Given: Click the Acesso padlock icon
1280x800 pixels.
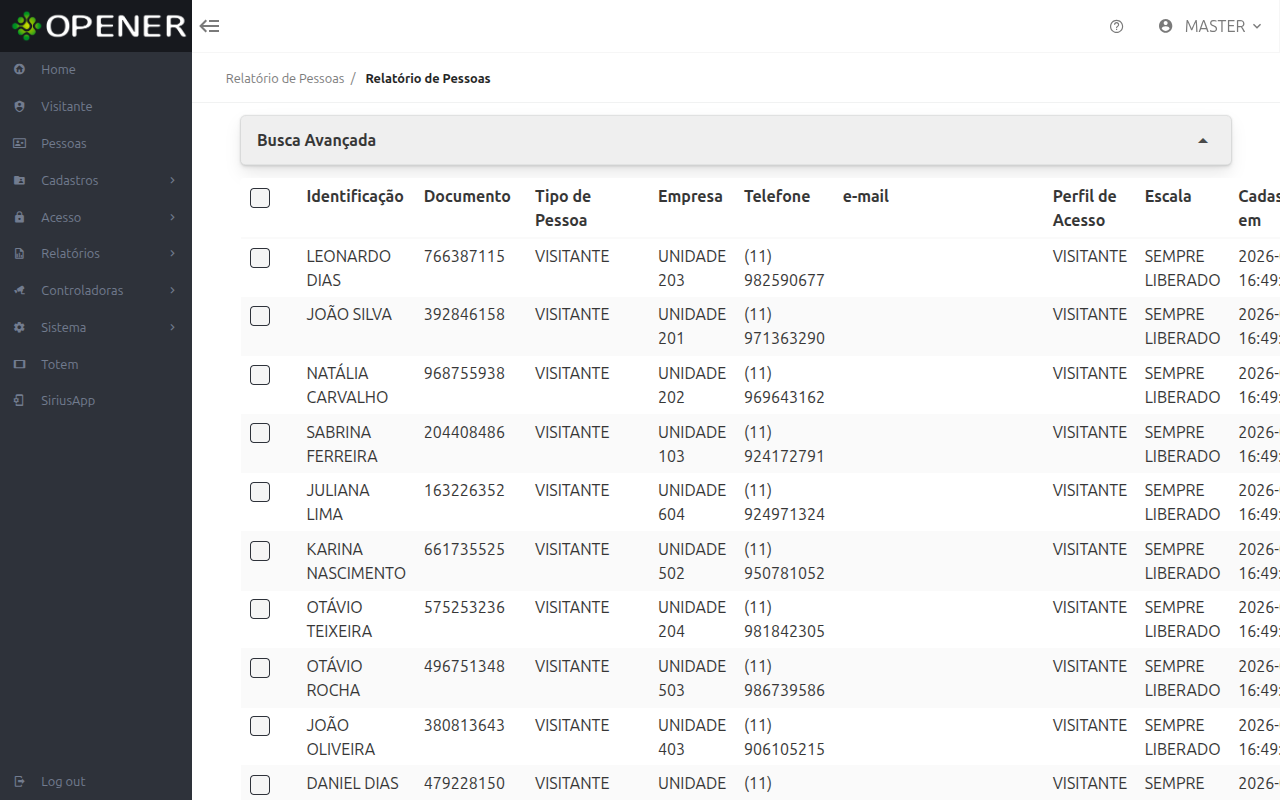Looking at the screenshot, I should (19, 218).
